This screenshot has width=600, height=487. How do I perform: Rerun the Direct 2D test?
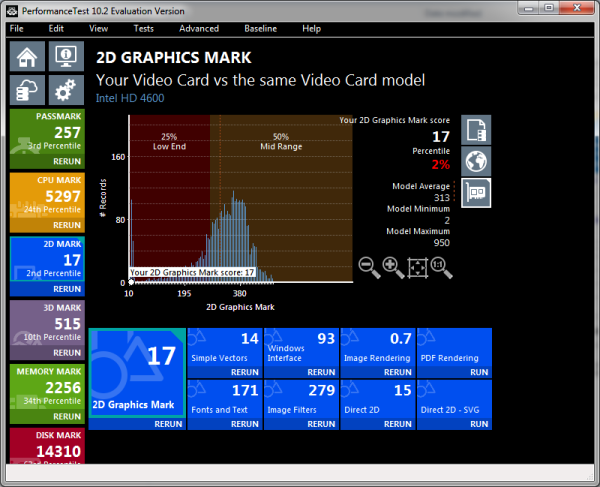(398, 424)
